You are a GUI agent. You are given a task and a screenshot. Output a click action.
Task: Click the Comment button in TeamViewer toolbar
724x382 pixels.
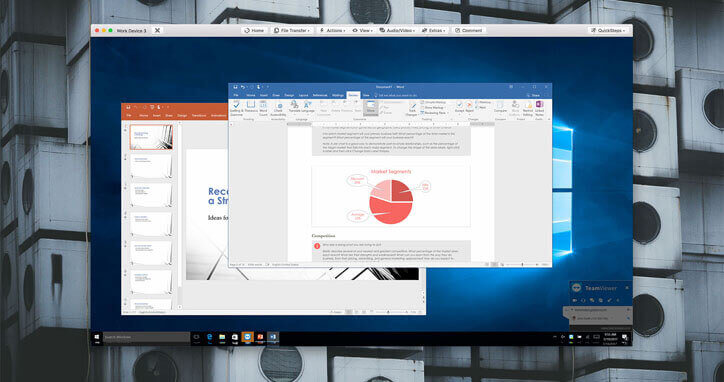(469, 30)
